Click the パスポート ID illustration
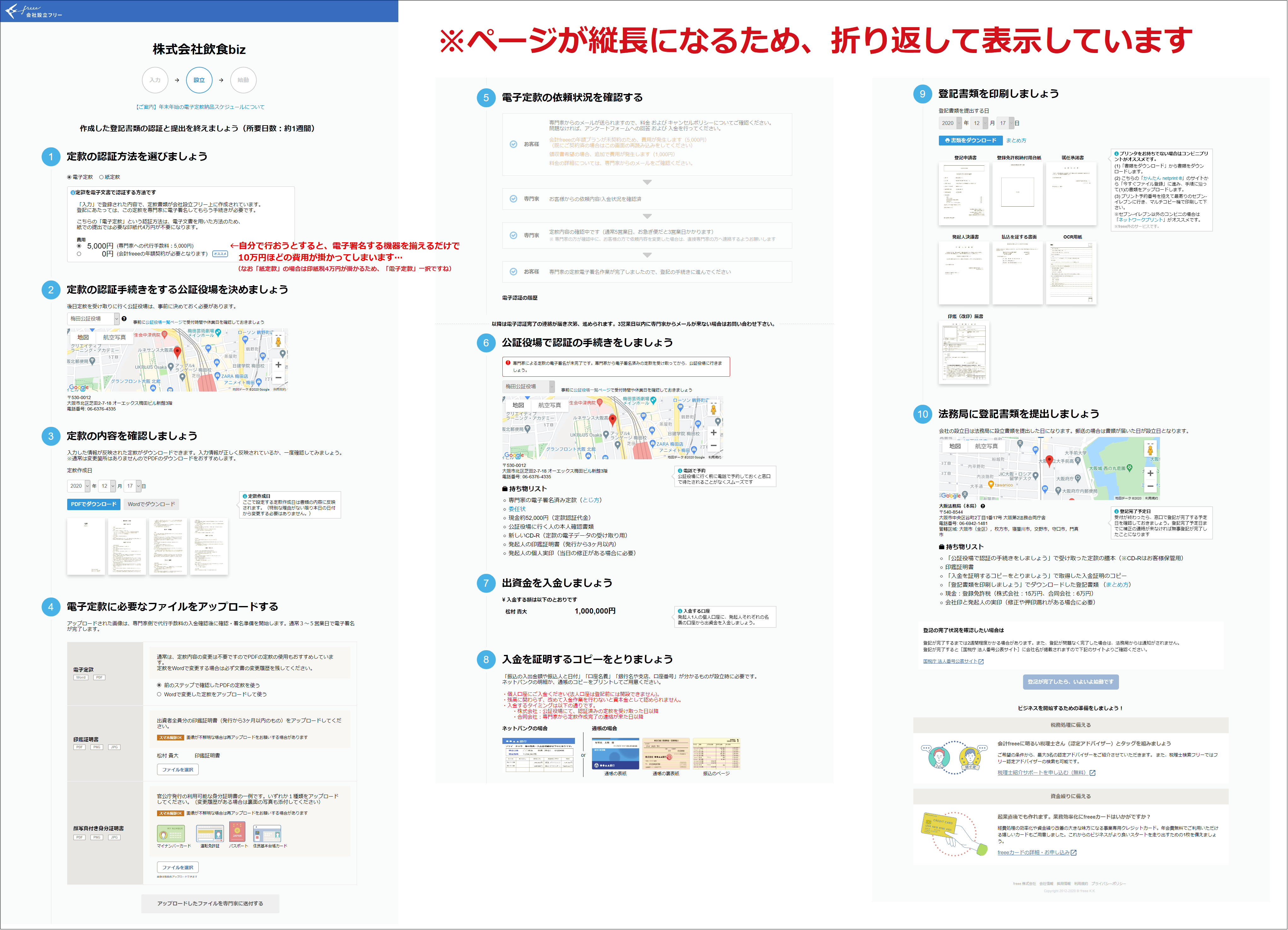 point(237,832)
